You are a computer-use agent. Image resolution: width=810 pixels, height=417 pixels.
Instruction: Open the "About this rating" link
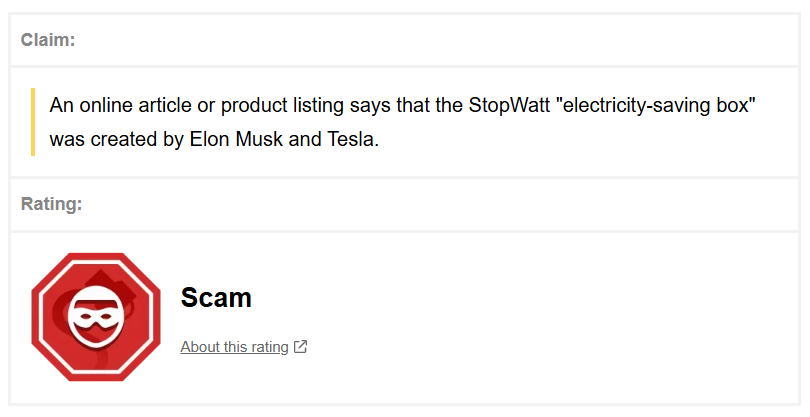[234, 347]
